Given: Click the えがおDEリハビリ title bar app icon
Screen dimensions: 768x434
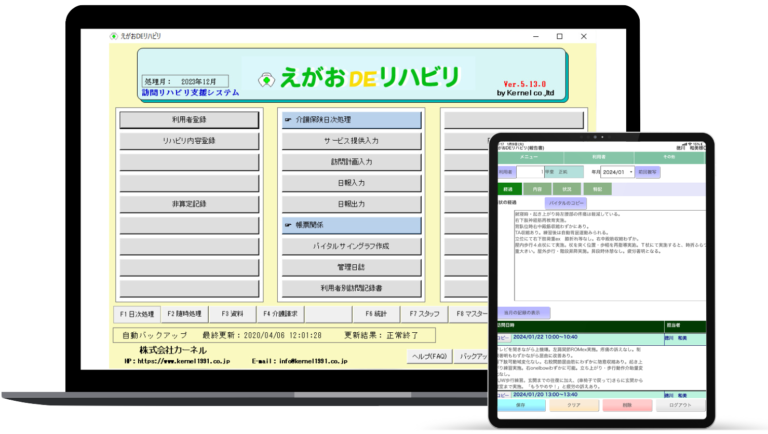Looking at the screenshot, I should pyautogui.click(x=114, y=36).
